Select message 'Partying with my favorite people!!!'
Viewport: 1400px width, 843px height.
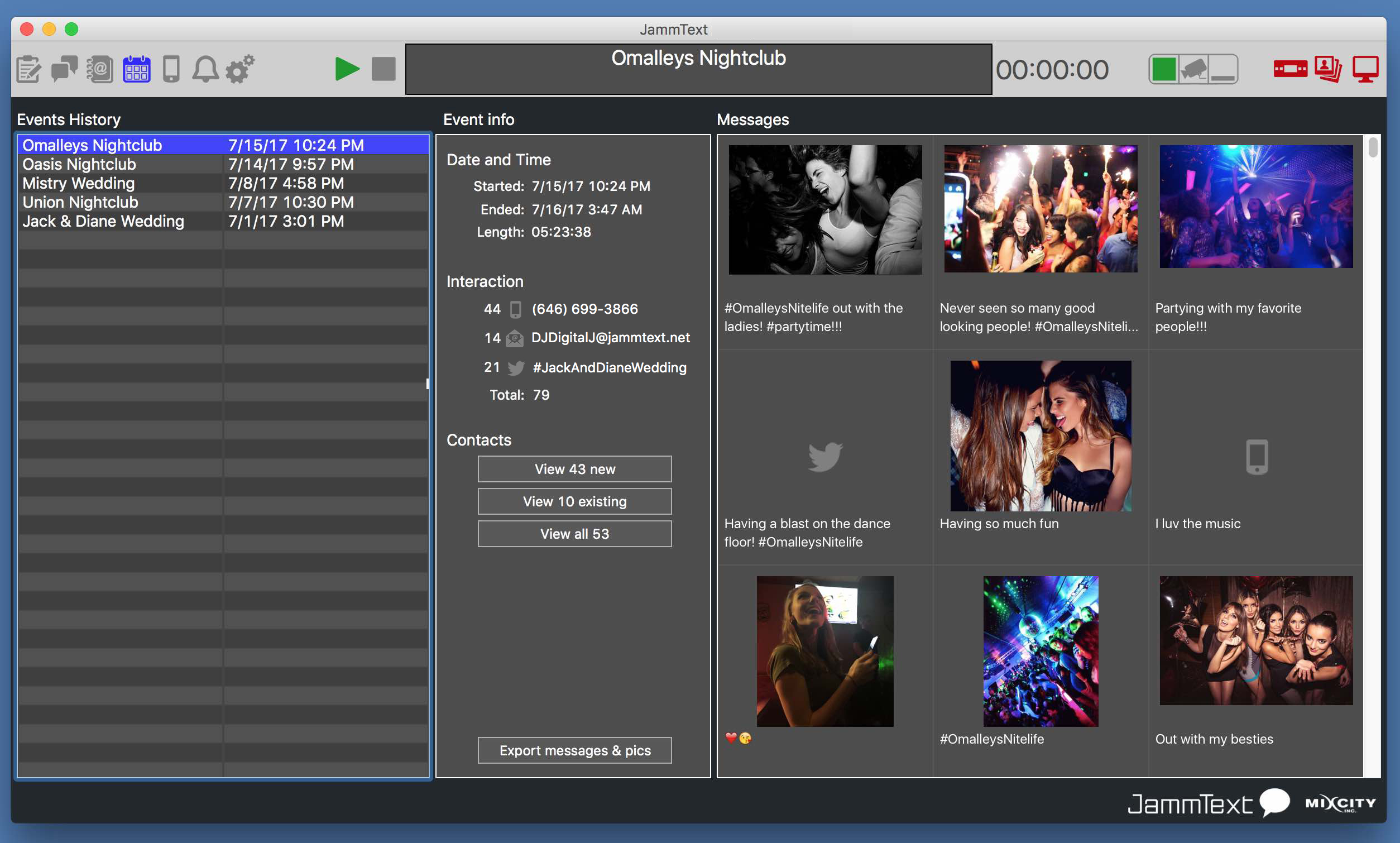(1228, 317)
